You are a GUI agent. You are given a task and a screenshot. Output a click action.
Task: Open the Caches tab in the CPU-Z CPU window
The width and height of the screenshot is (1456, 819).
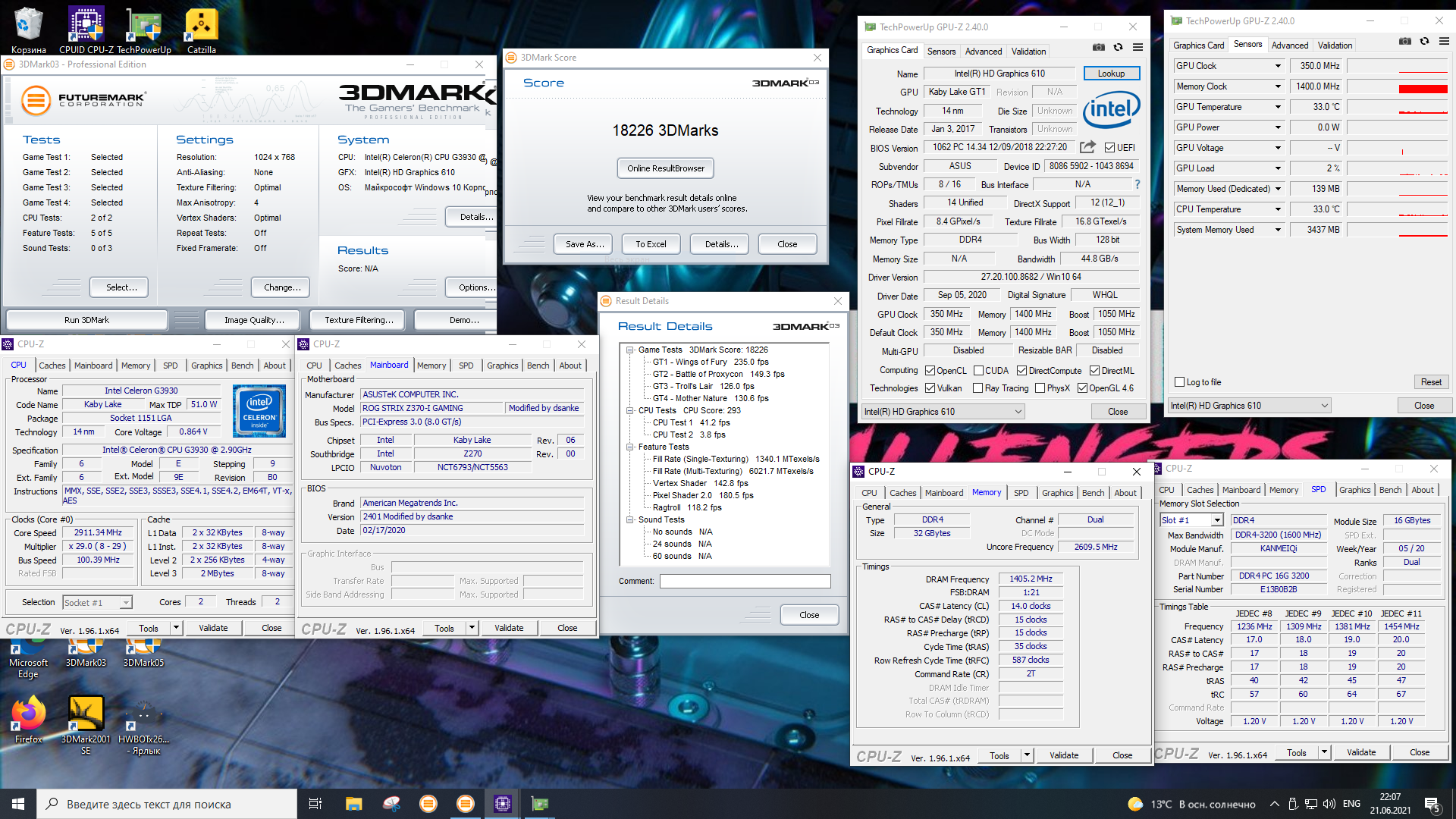52,366
